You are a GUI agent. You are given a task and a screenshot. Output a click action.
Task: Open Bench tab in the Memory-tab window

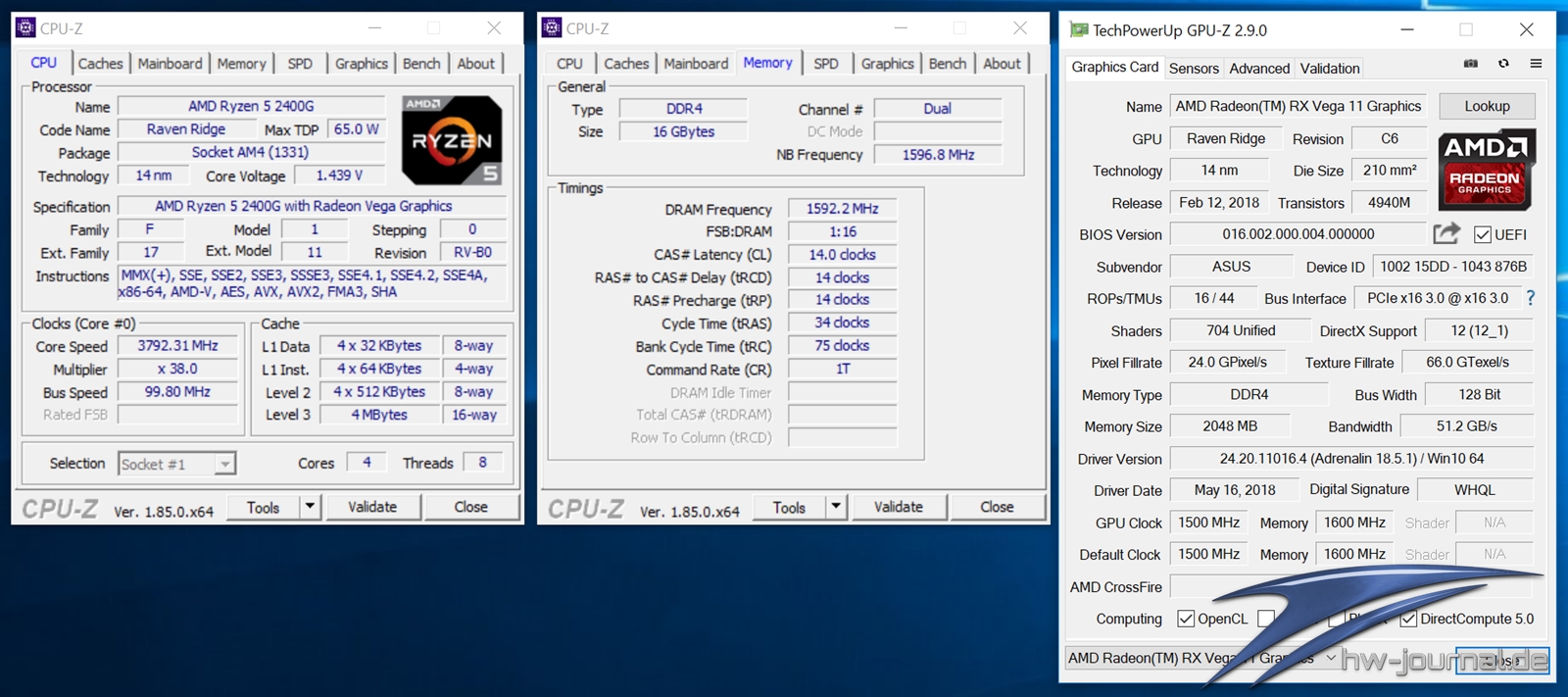[948, 64]
